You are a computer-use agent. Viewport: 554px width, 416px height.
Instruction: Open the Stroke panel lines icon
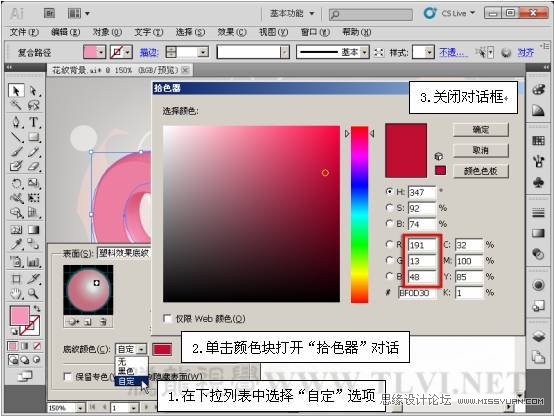pyautogui.click(x=538, y=213)
